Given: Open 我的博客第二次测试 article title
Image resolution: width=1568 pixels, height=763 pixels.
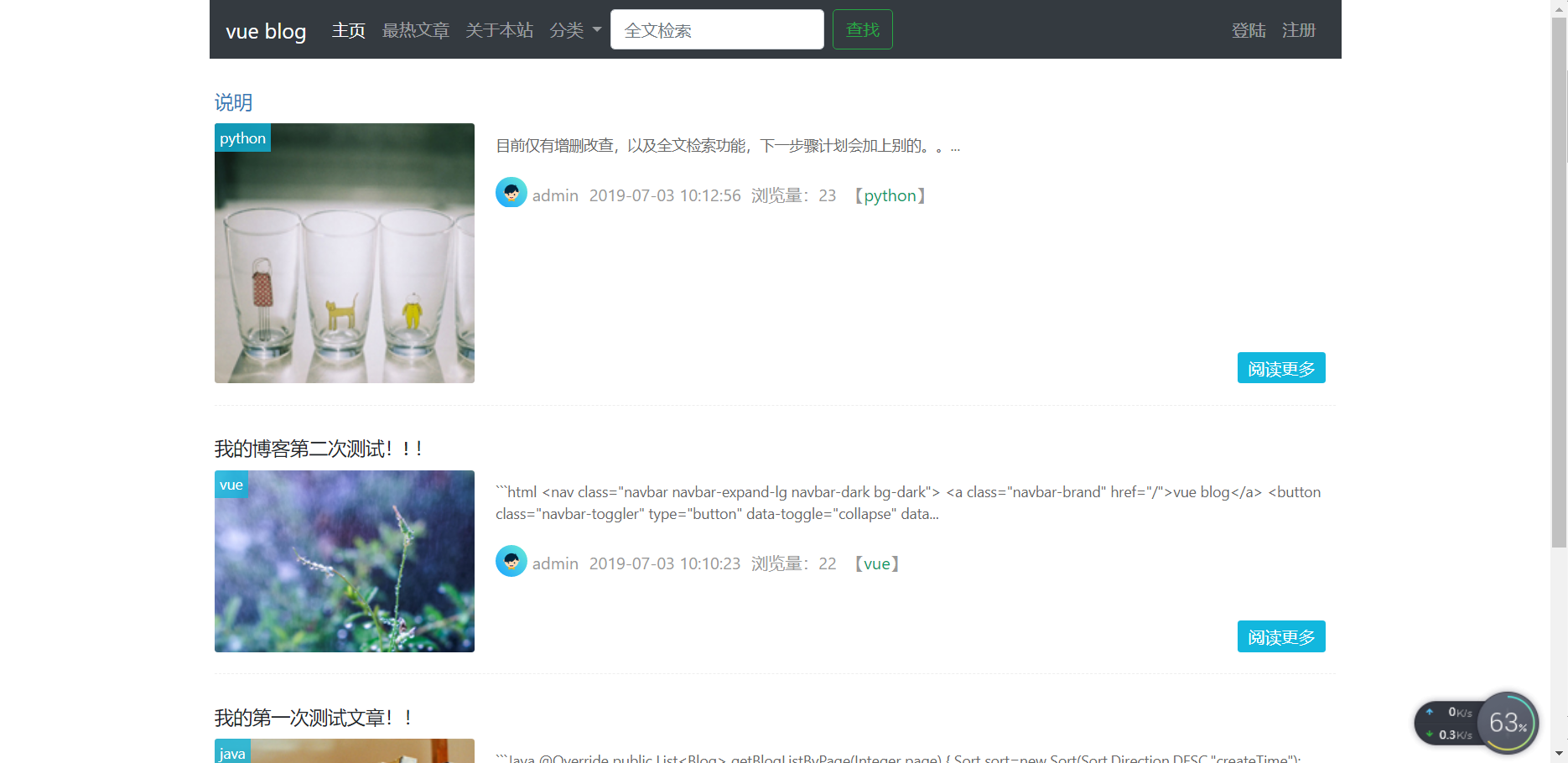Looking at the screenshot, I should (x=318, y=449).
